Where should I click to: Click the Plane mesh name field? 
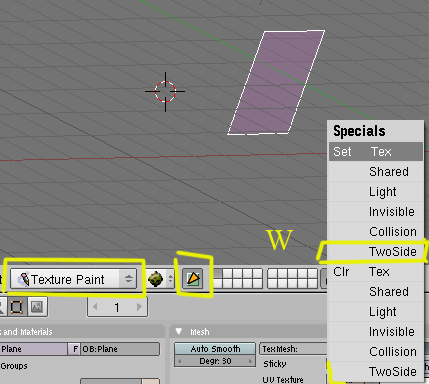point(33,349)
